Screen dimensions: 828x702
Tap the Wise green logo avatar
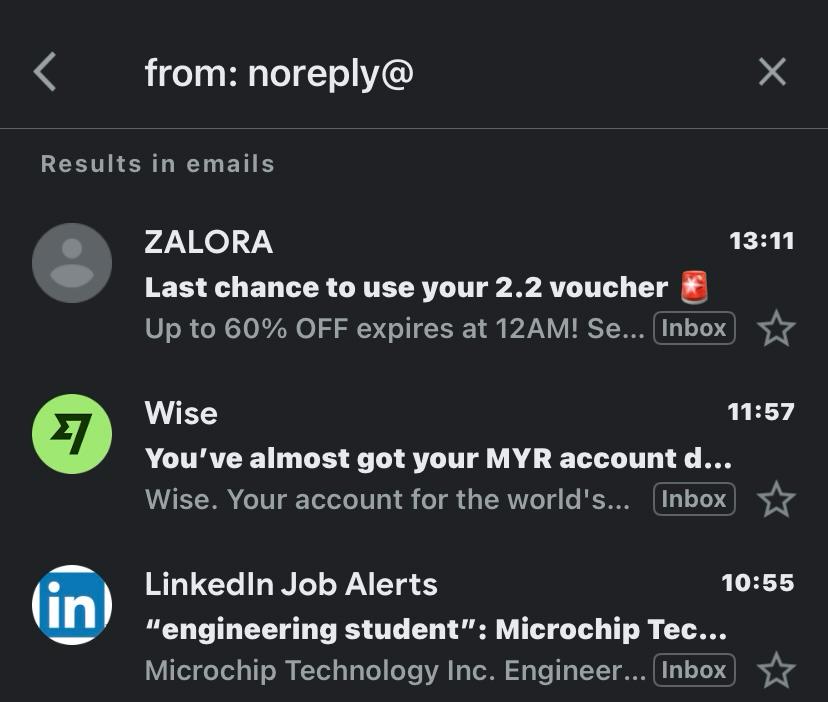(x=71, y=432)
